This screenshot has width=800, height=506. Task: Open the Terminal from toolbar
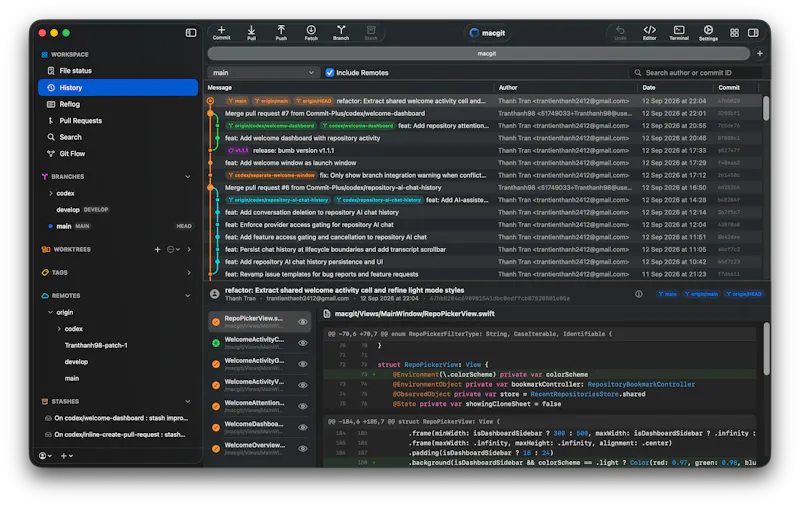click(x=679, y=33)
